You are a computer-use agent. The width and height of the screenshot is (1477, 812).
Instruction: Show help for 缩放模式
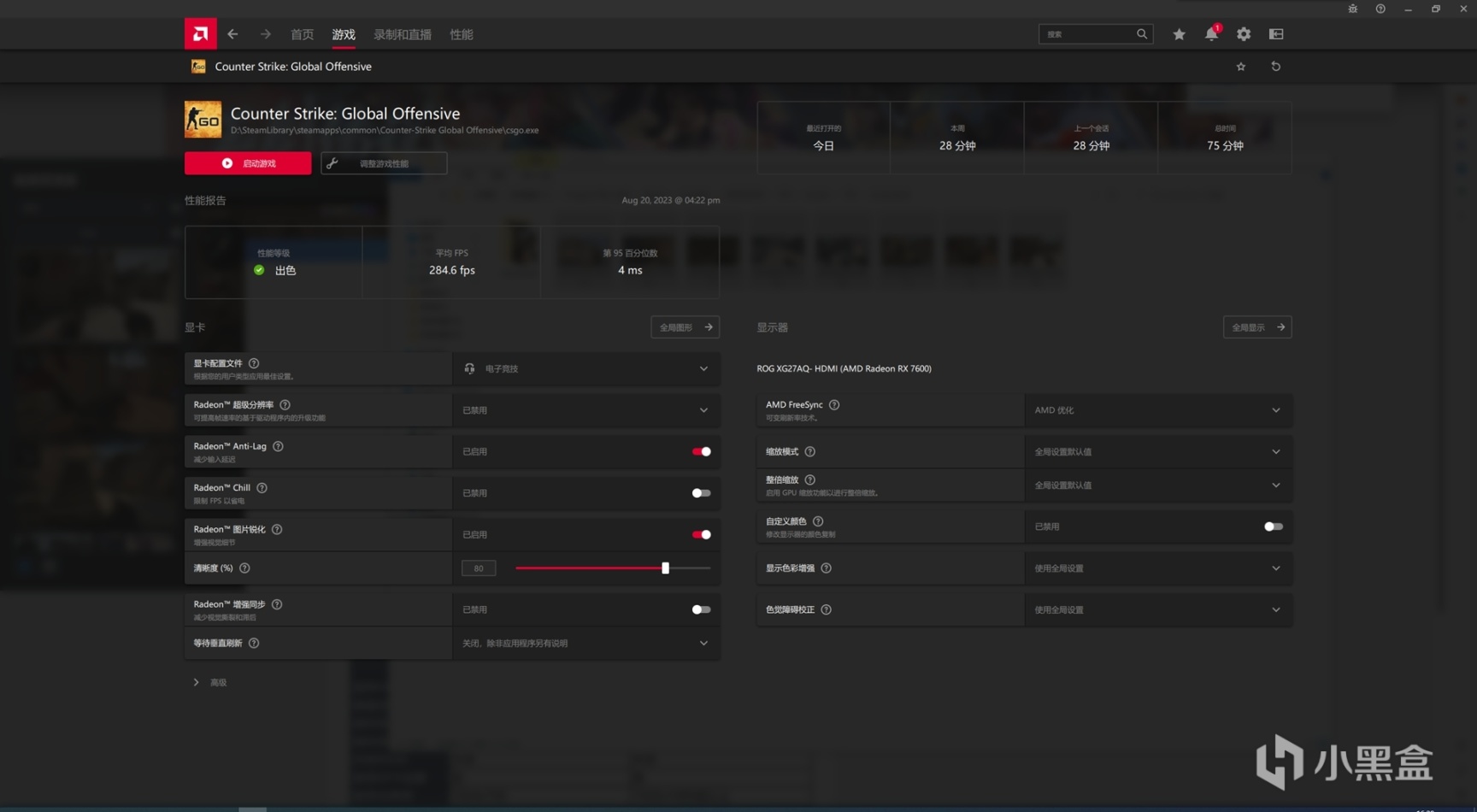809,451
